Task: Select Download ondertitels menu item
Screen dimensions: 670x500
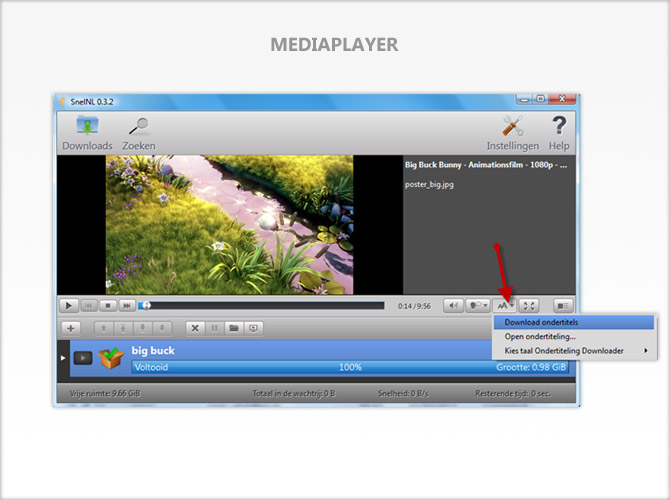Action: (x=574, y=322)
